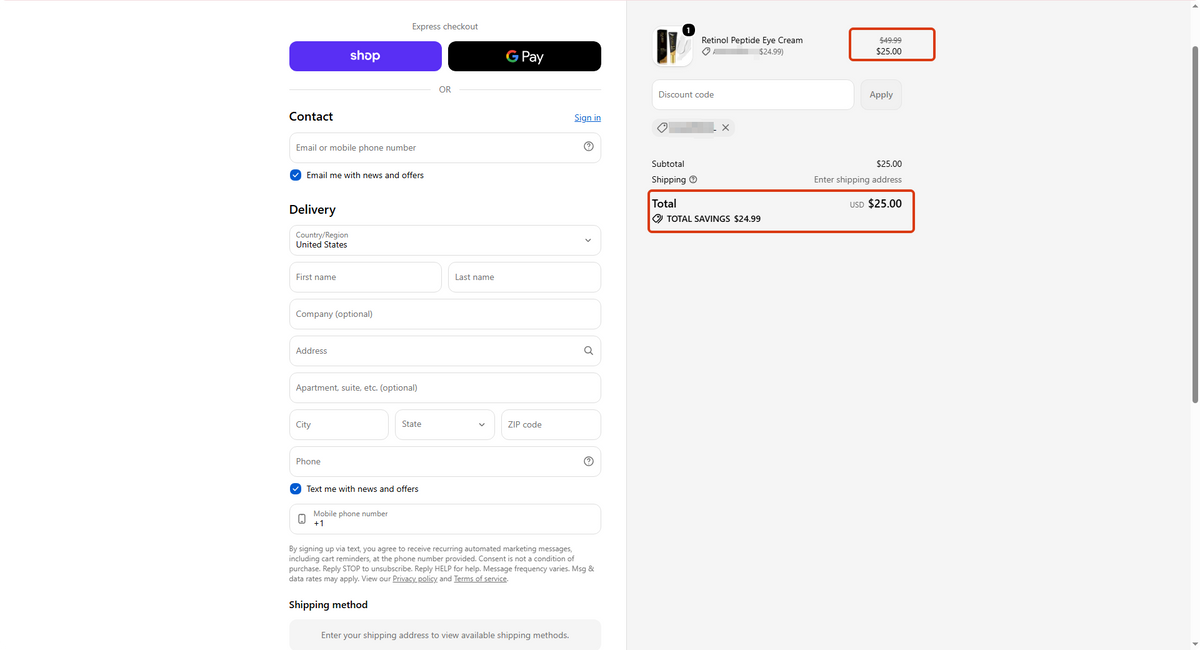Viewport: 1200px width, 650px height.
Task: Open the Country/Region dropdown
Action: [445, 240]
